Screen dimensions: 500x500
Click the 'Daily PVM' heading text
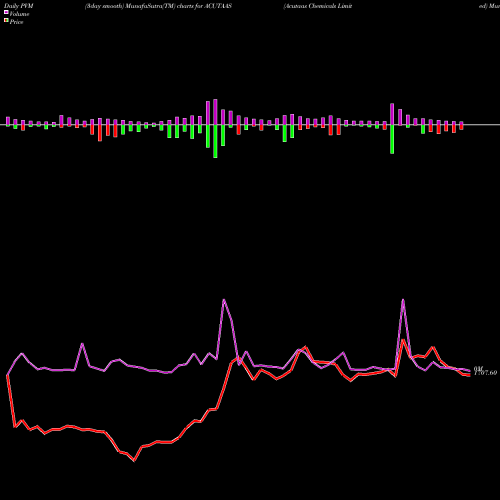point(20,6)
